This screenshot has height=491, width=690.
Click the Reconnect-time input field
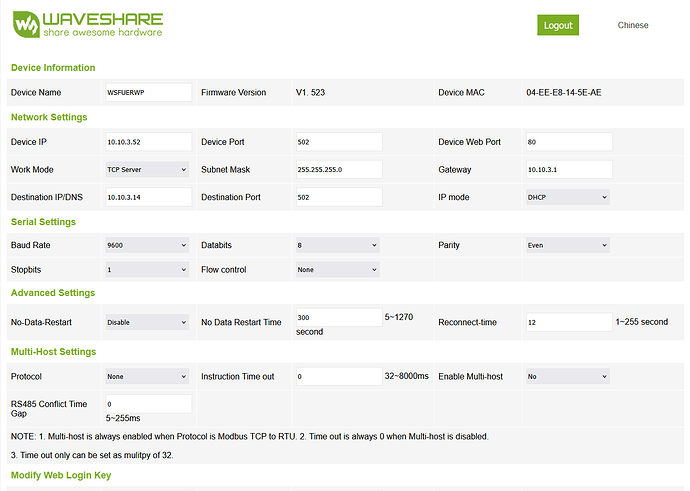(x=569, y=322)
